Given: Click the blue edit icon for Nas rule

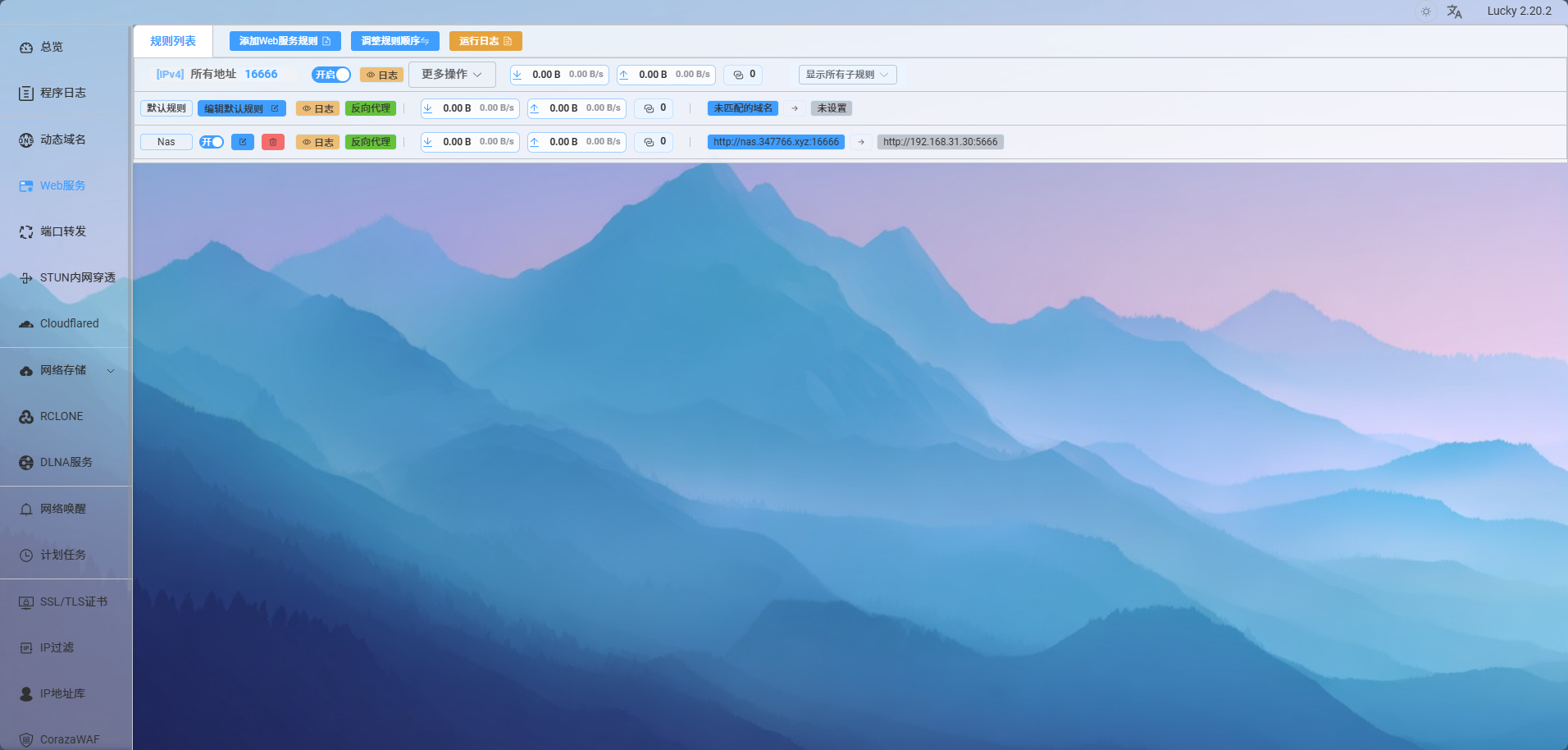Looking at the screenshot, I should pos(243,142).
